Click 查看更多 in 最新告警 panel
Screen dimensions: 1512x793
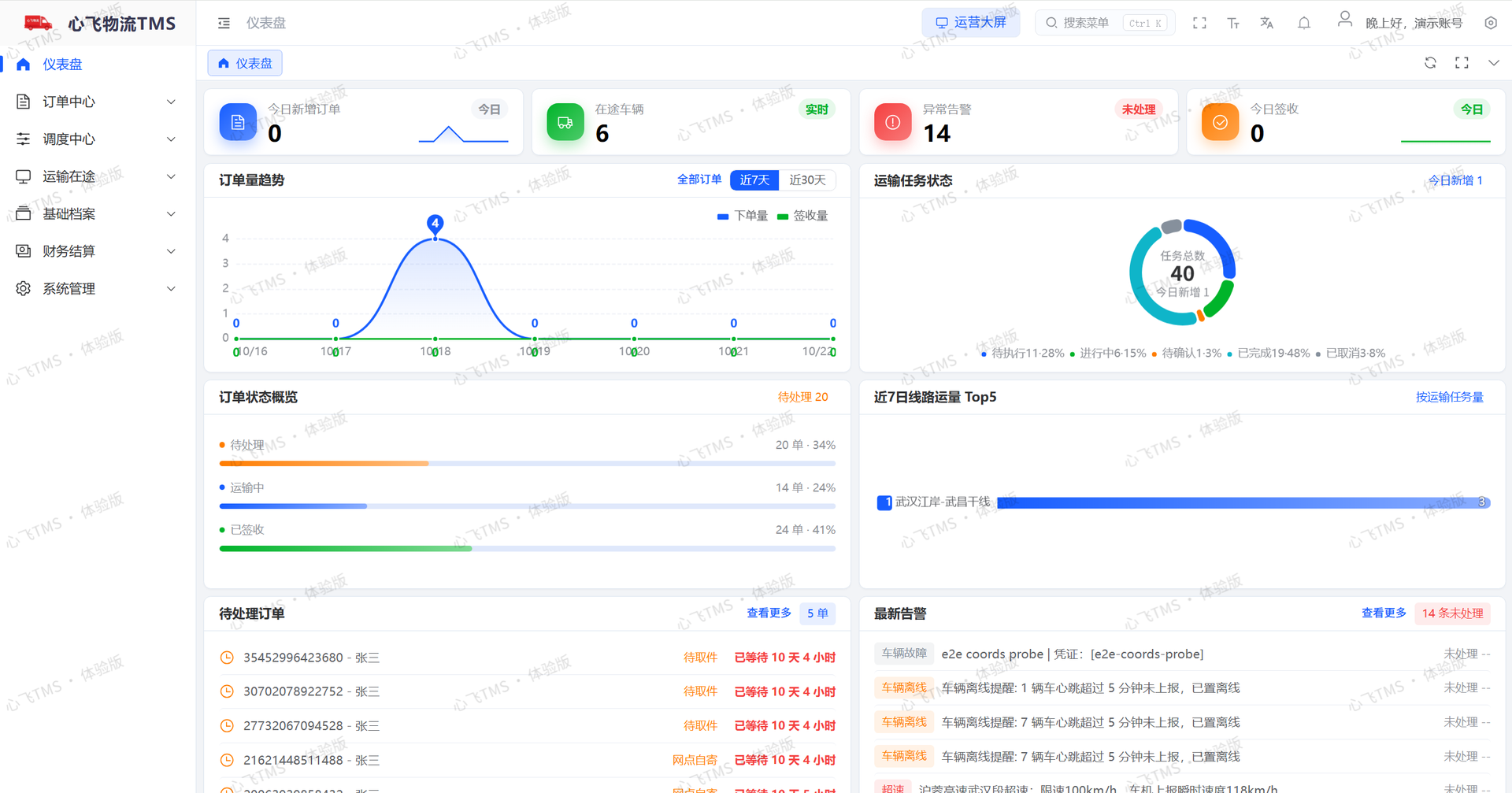(1384, 613)
